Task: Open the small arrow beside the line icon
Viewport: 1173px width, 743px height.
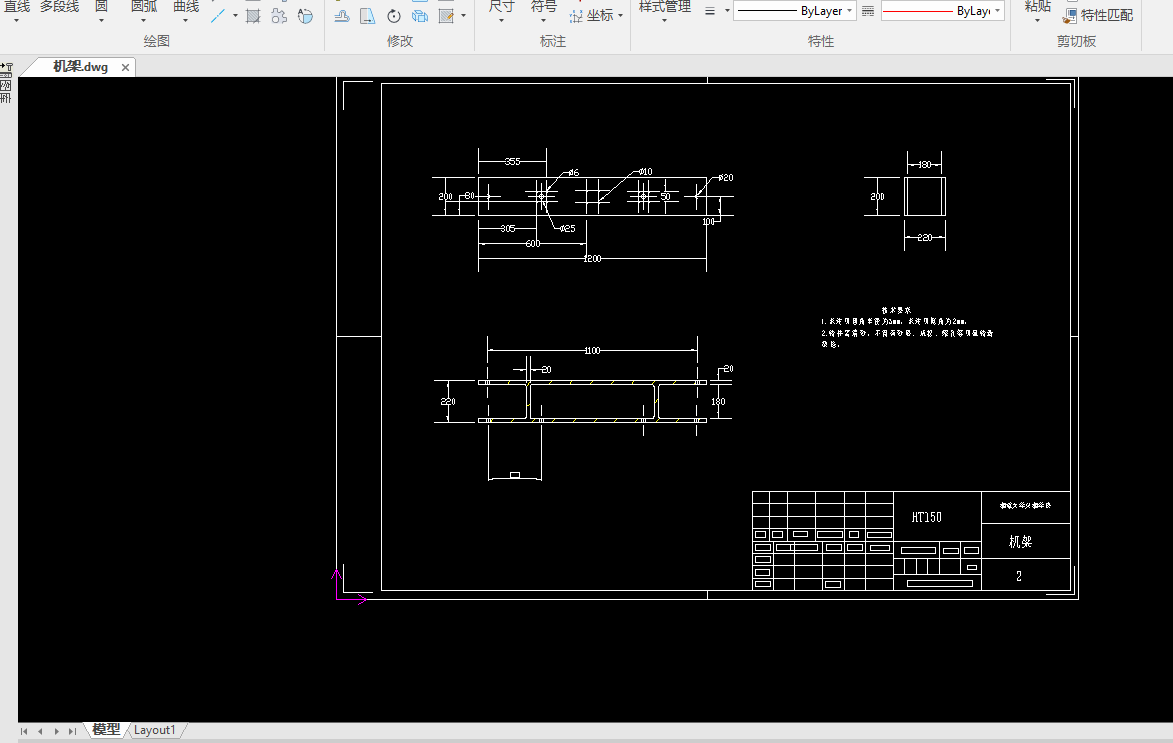Action: point(235,16)
